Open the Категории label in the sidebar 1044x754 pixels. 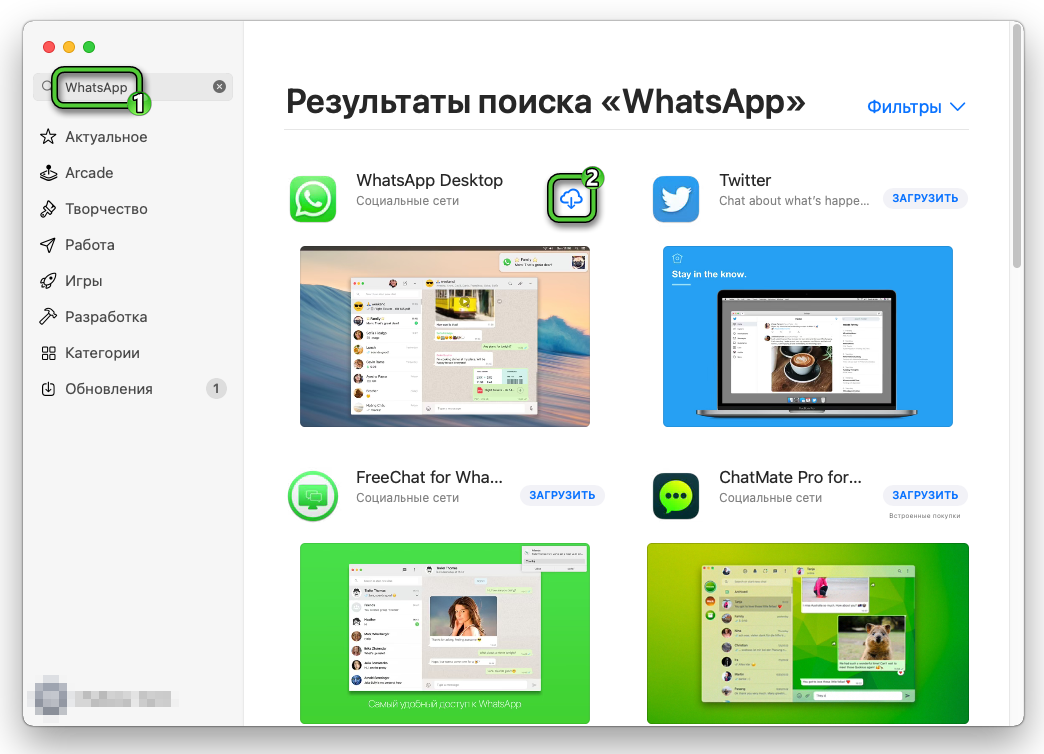(103, 352)
